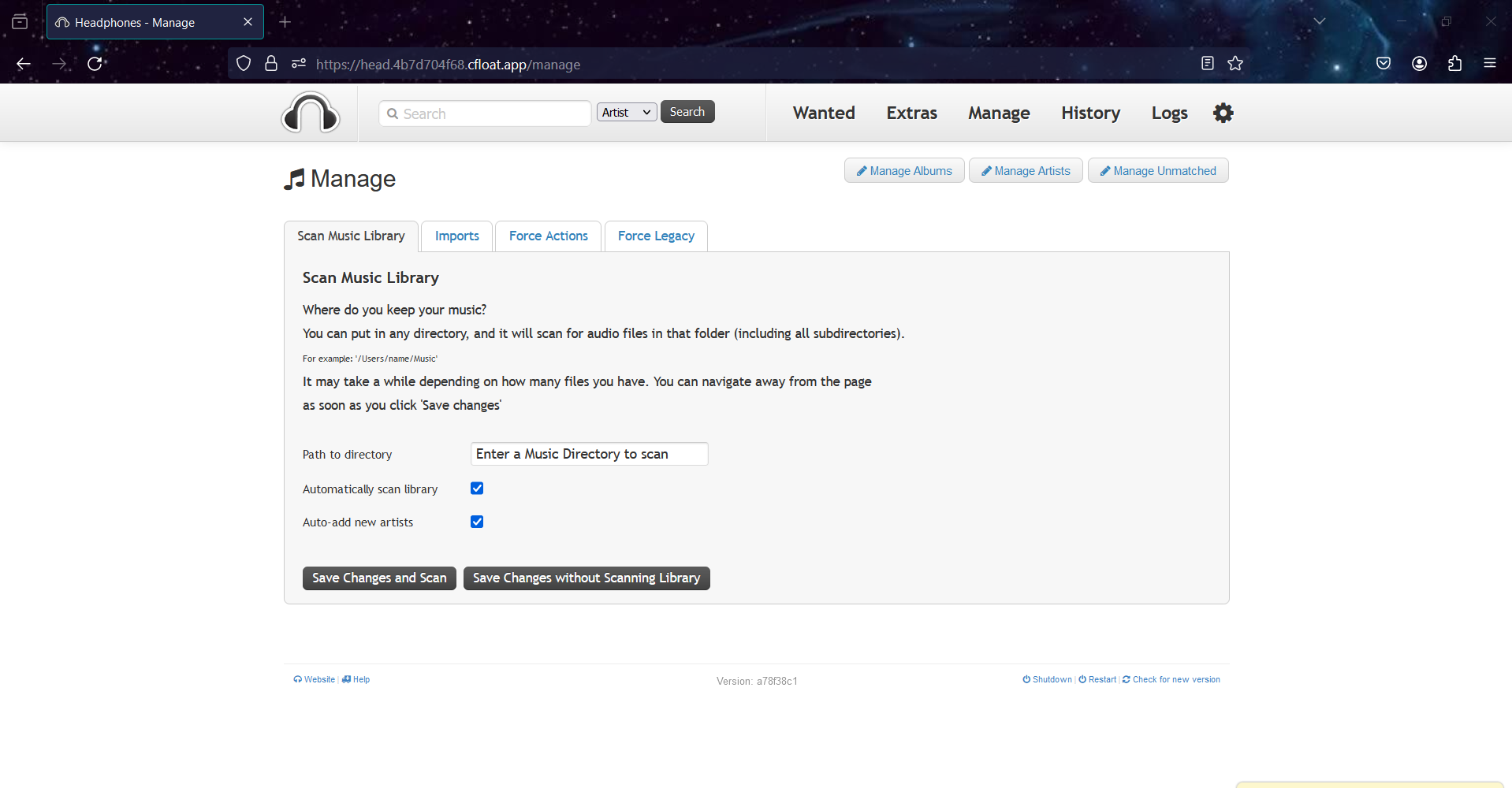Switch to the Force Legacy tab
This screenshot has height=788, width=1512.
coord(656,236)
